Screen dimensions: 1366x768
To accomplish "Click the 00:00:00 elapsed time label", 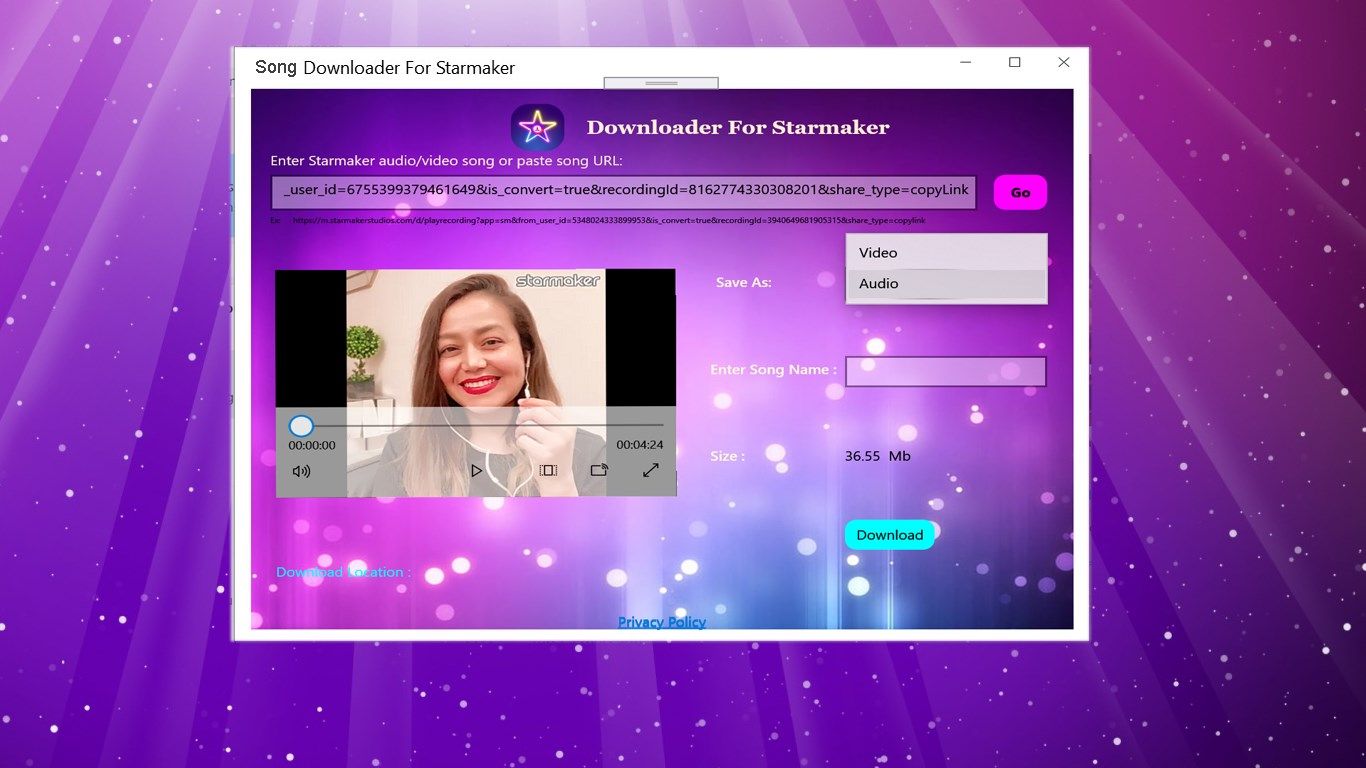I will tap(312, 445).
